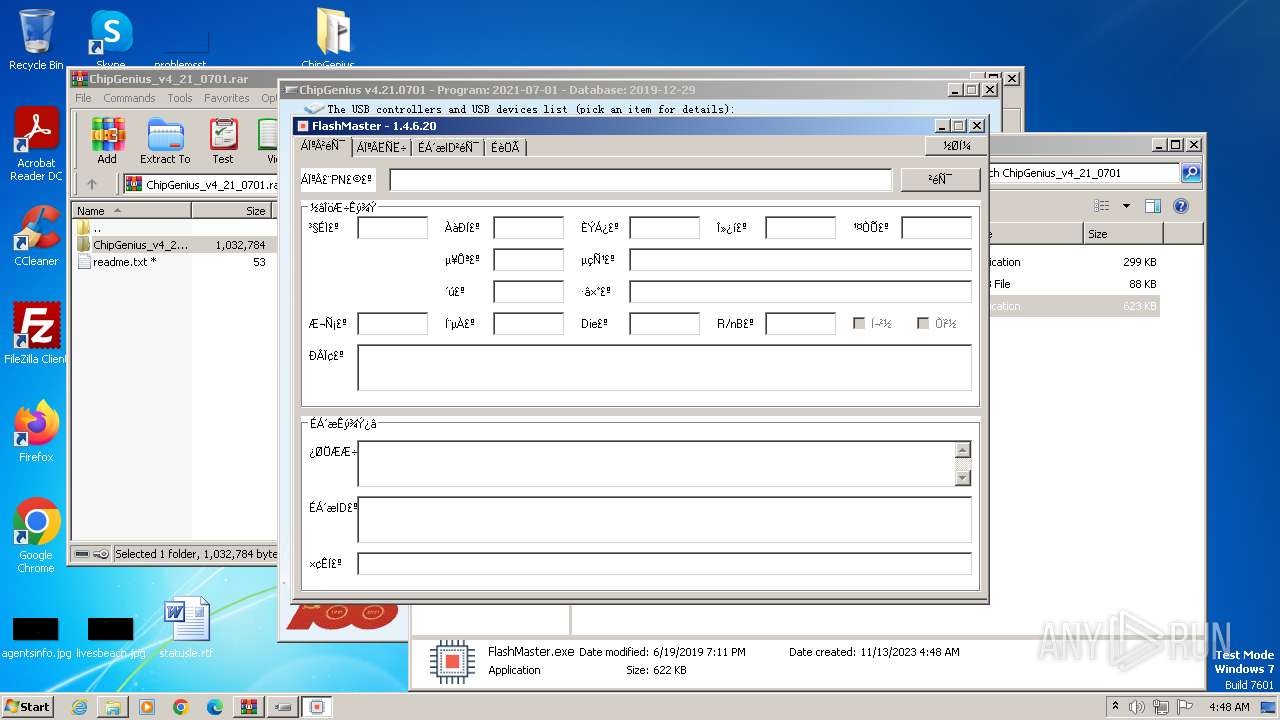This screenshot has height=720, width=1280.
Task: Click the change view icon in Explorer
Action: (1102, 206)
